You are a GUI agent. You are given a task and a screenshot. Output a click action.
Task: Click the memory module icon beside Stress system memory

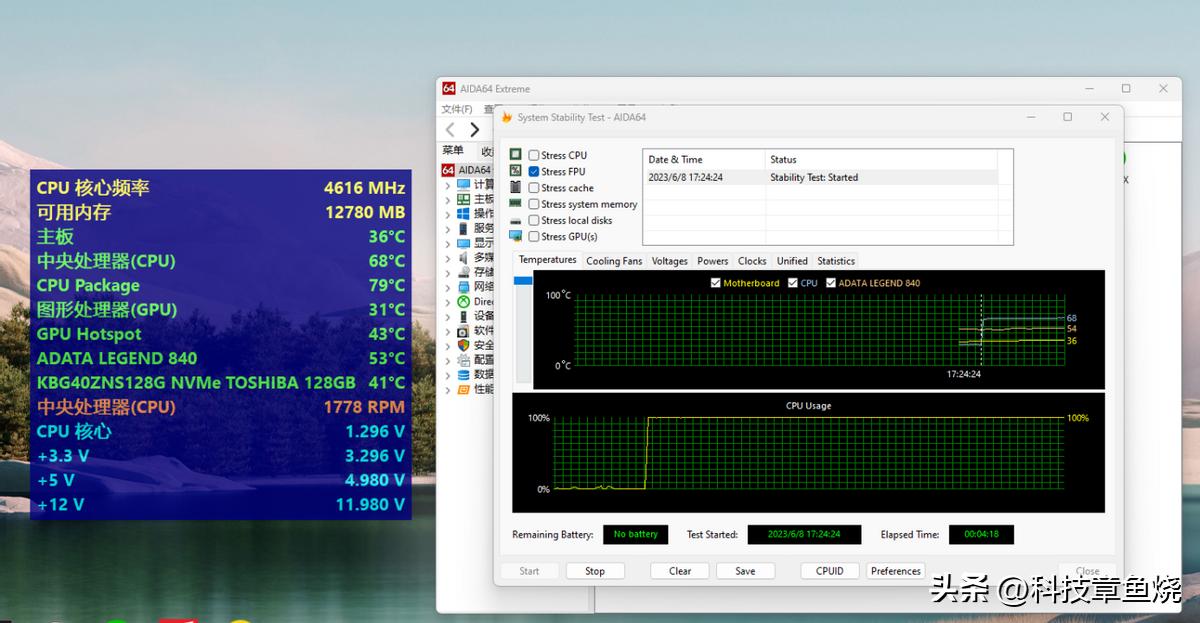click(516, 204)
